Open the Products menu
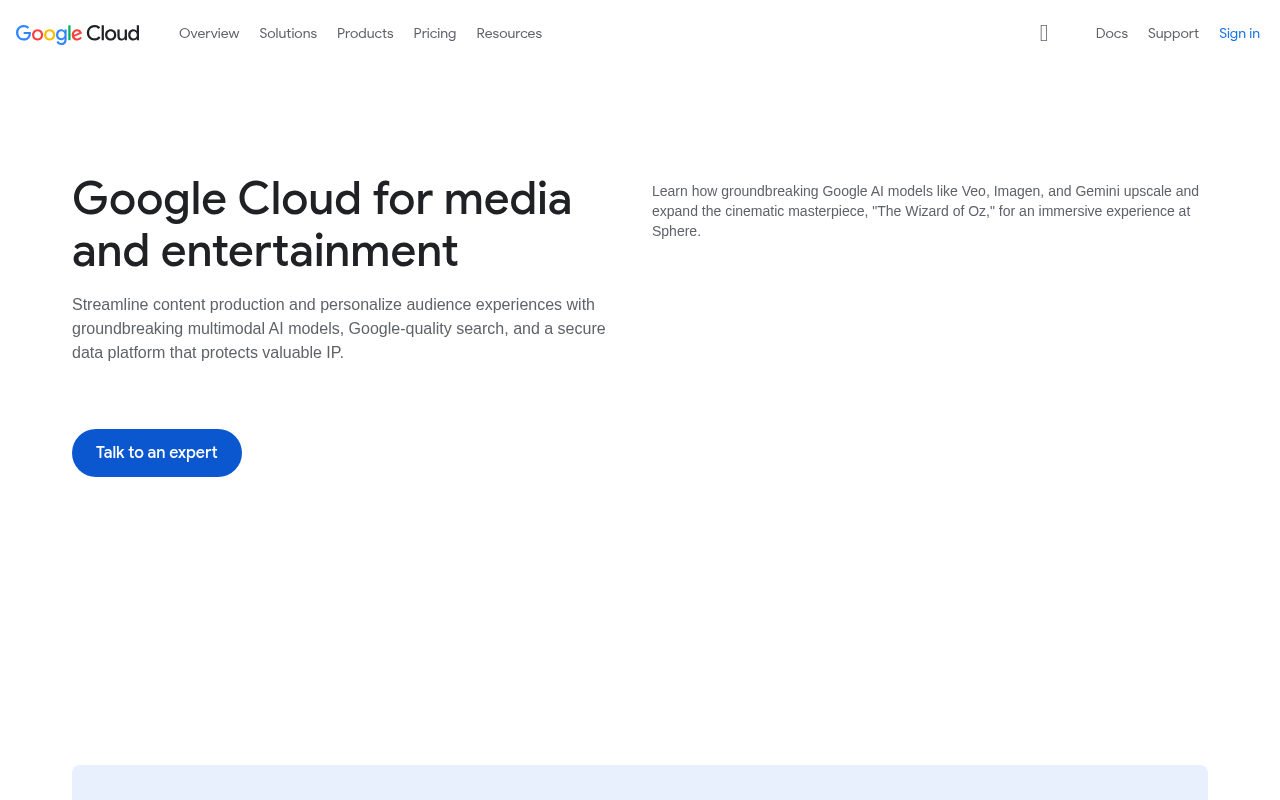Screen dimensions: 1280x800 point(365,33)
